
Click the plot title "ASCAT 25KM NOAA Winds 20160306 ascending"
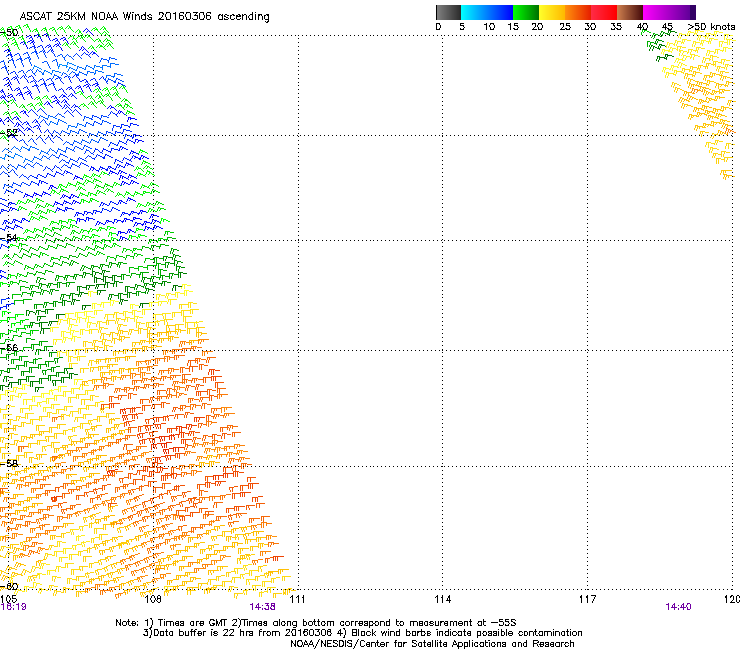pyautogui.click(x=144, y=17)
